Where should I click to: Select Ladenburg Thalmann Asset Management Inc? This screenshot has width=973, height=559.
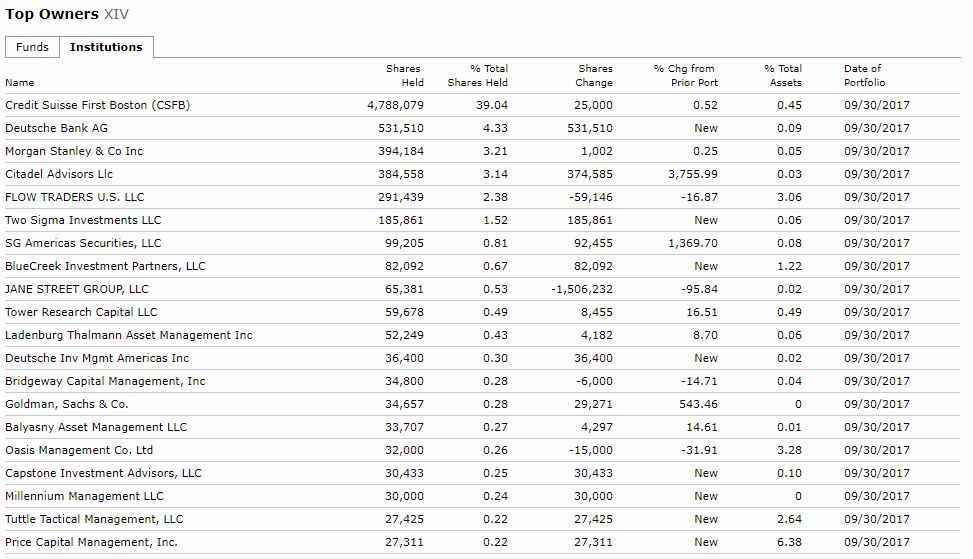[x=128, y=335]
